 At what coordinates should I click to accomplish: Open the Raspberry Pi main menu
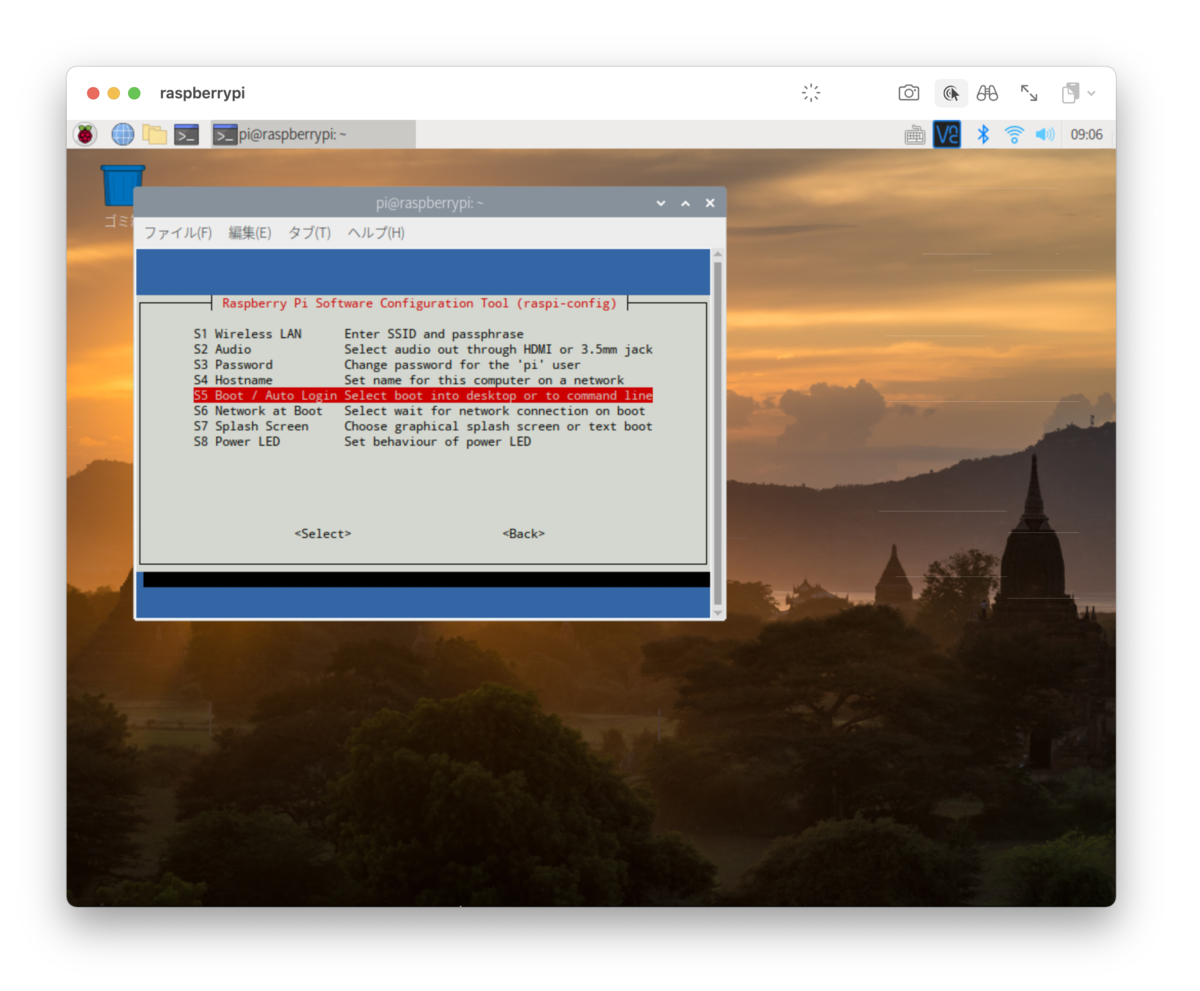click(86, 134)
